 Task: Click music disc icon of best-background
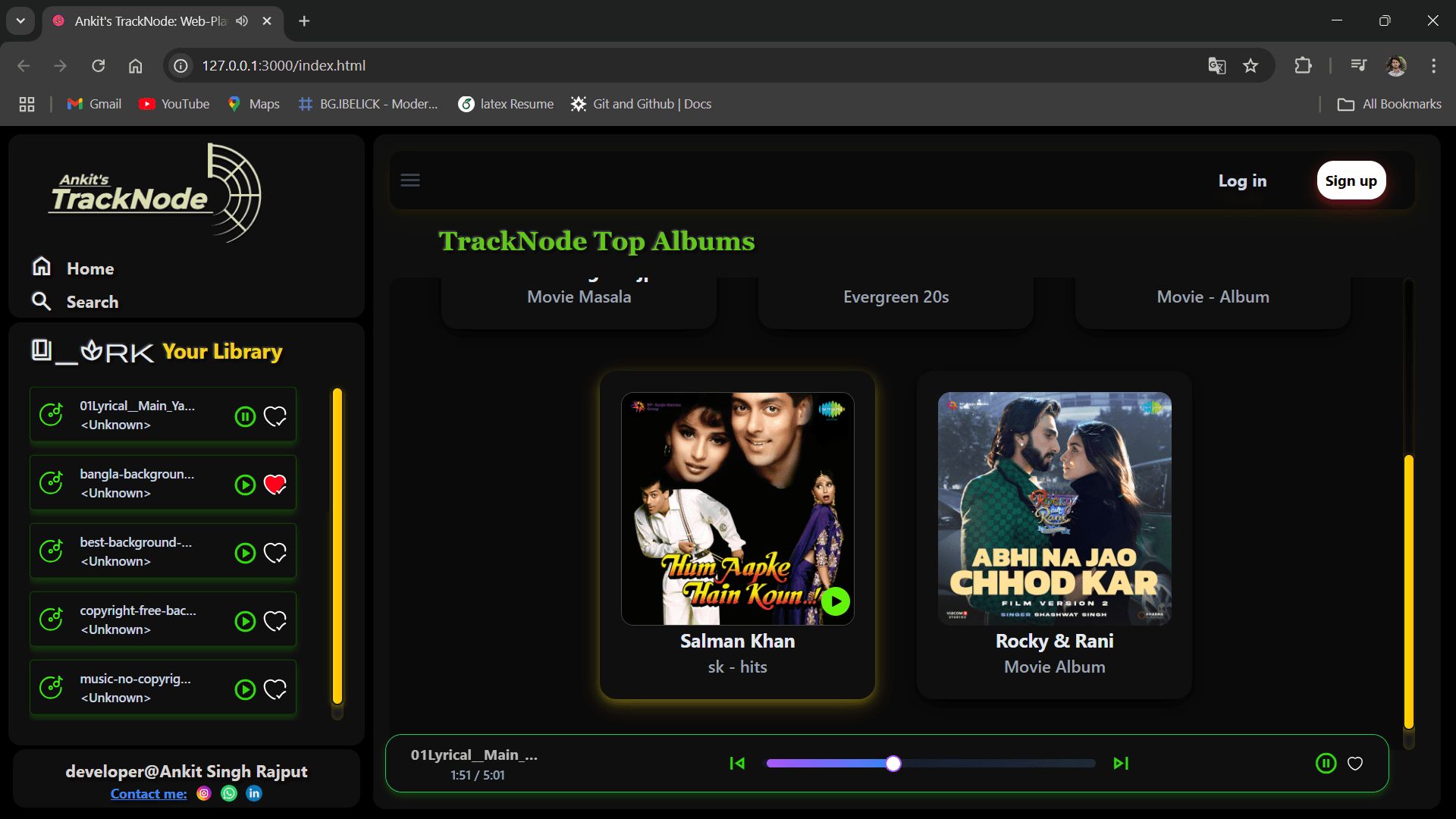(51, 551)
